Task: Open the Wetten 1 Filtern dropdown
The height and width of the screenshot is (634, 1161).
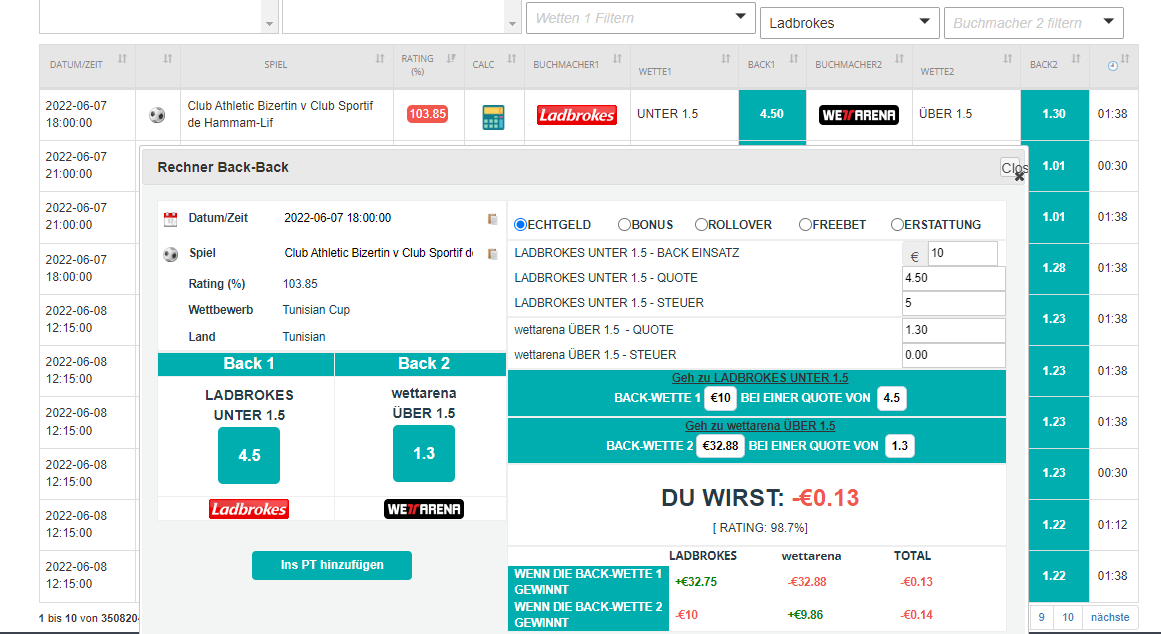Action: [640, 18]
